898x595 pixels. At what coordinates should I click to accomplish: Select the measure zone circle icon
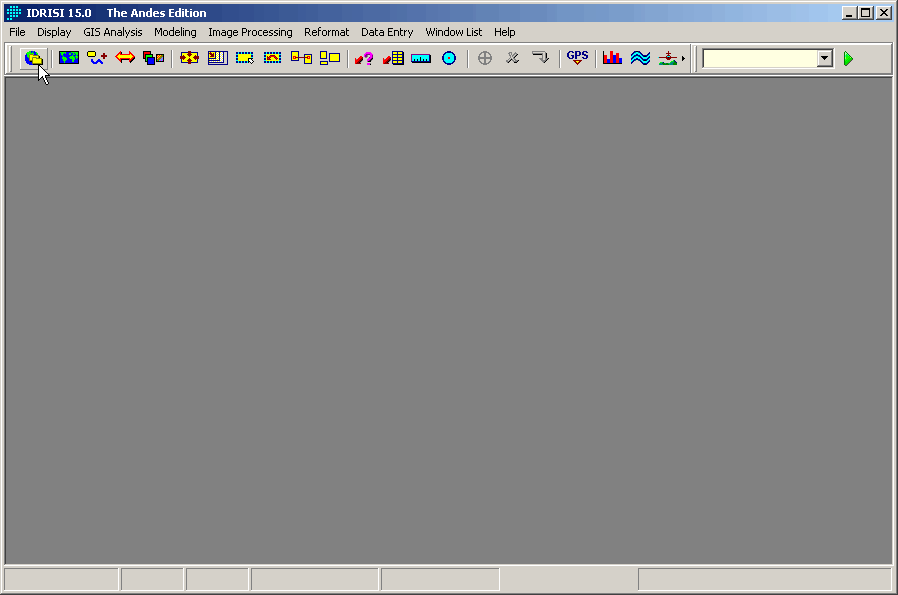[x=449, y=58]
